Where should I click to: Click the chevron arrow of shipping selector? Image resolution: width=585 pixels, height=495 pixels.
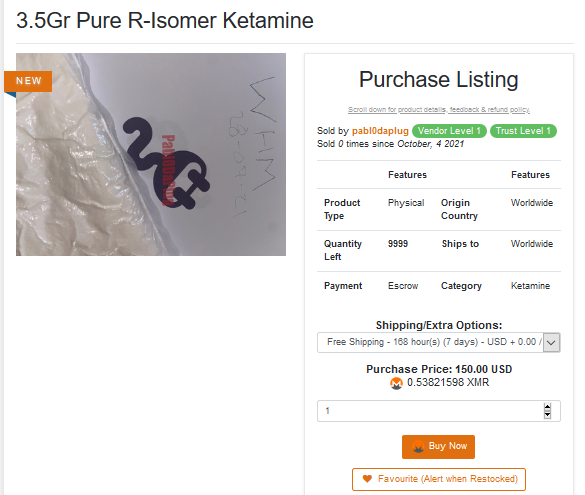(551, 342)
